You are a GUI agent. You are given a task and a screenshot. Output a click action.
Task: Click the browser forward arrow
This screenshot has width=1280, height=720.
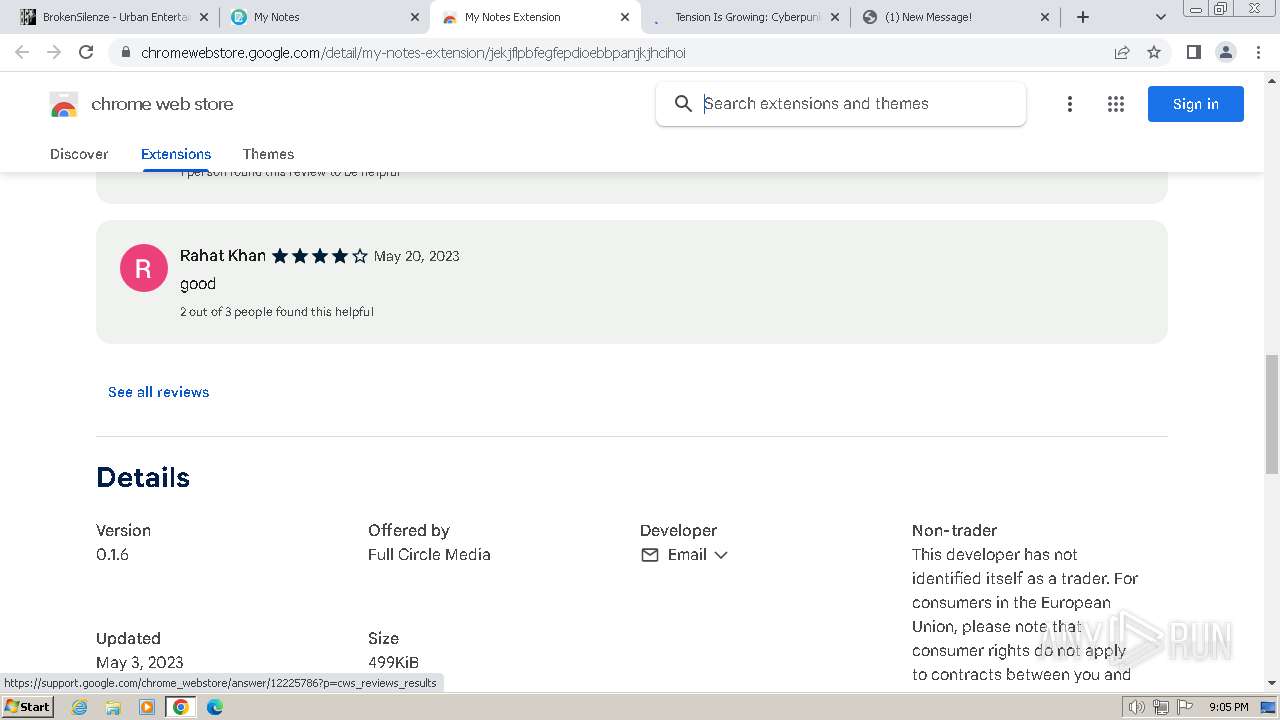coord(54,52)
